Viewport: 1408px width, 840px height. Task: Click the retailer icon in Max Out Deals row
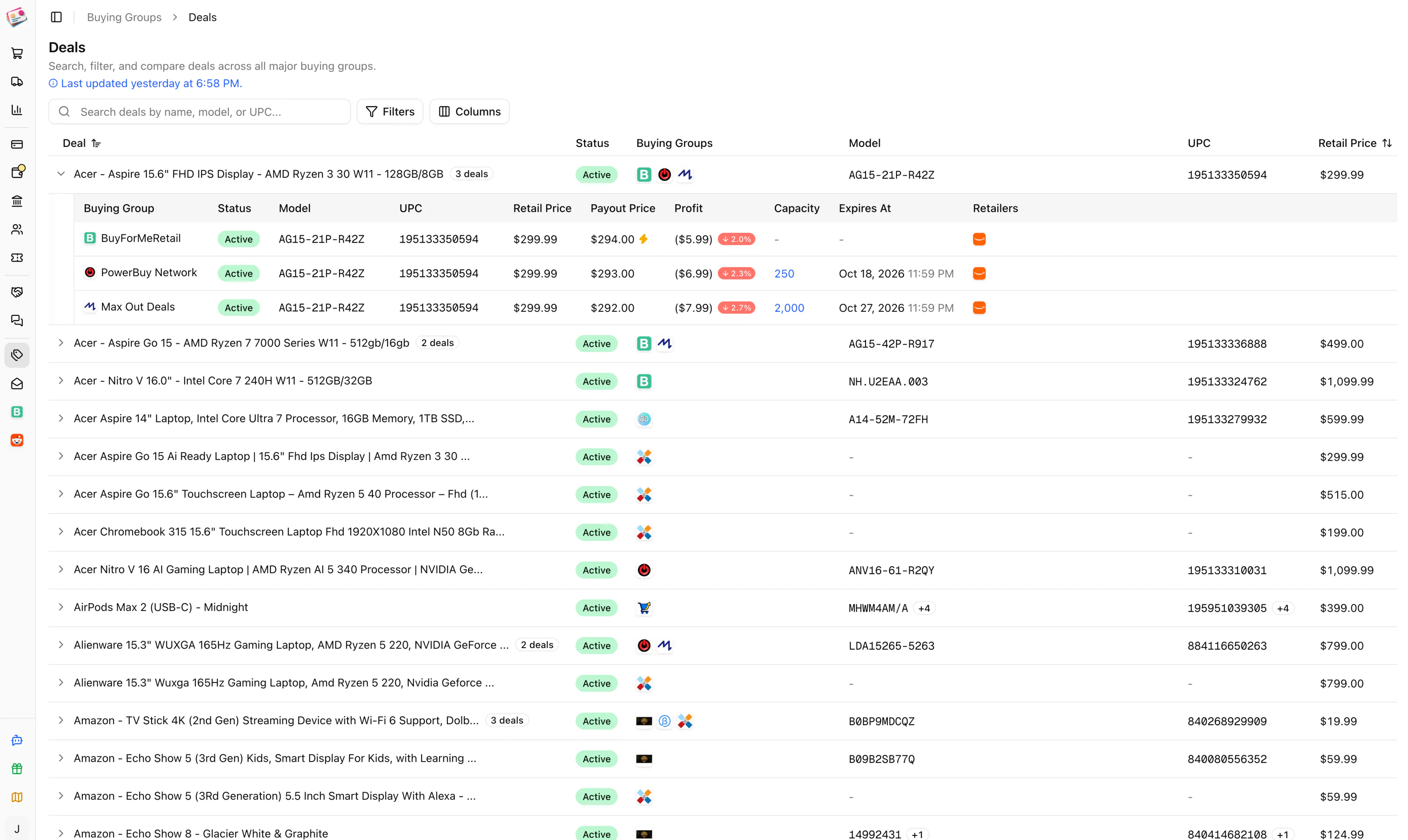[979, 308]
